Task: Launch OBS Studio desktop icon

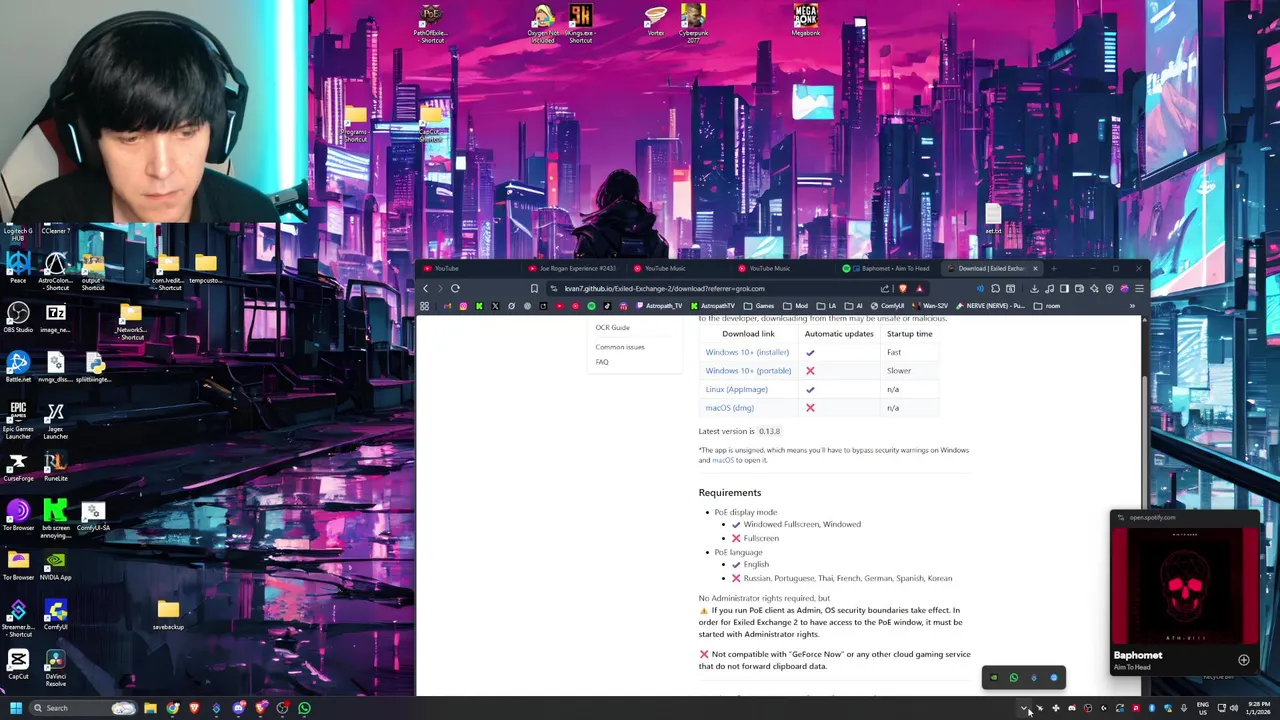Action: 18,319
